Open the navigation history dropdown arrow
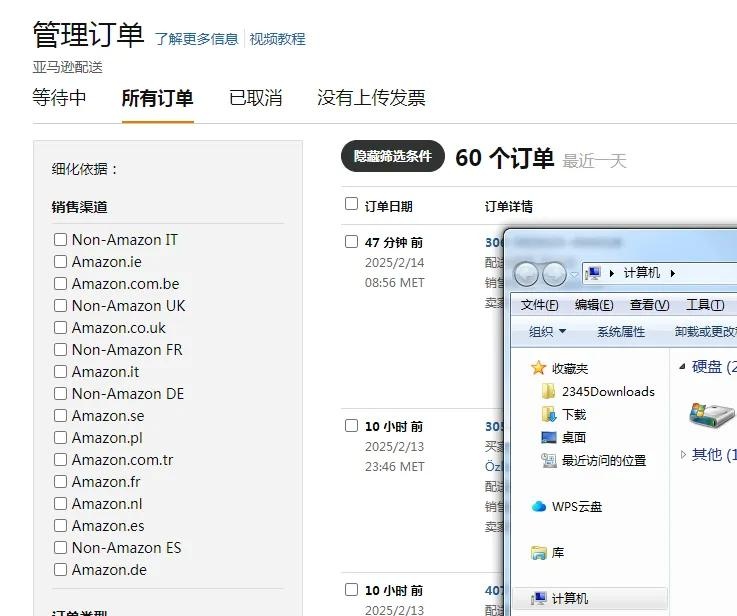 574,274
